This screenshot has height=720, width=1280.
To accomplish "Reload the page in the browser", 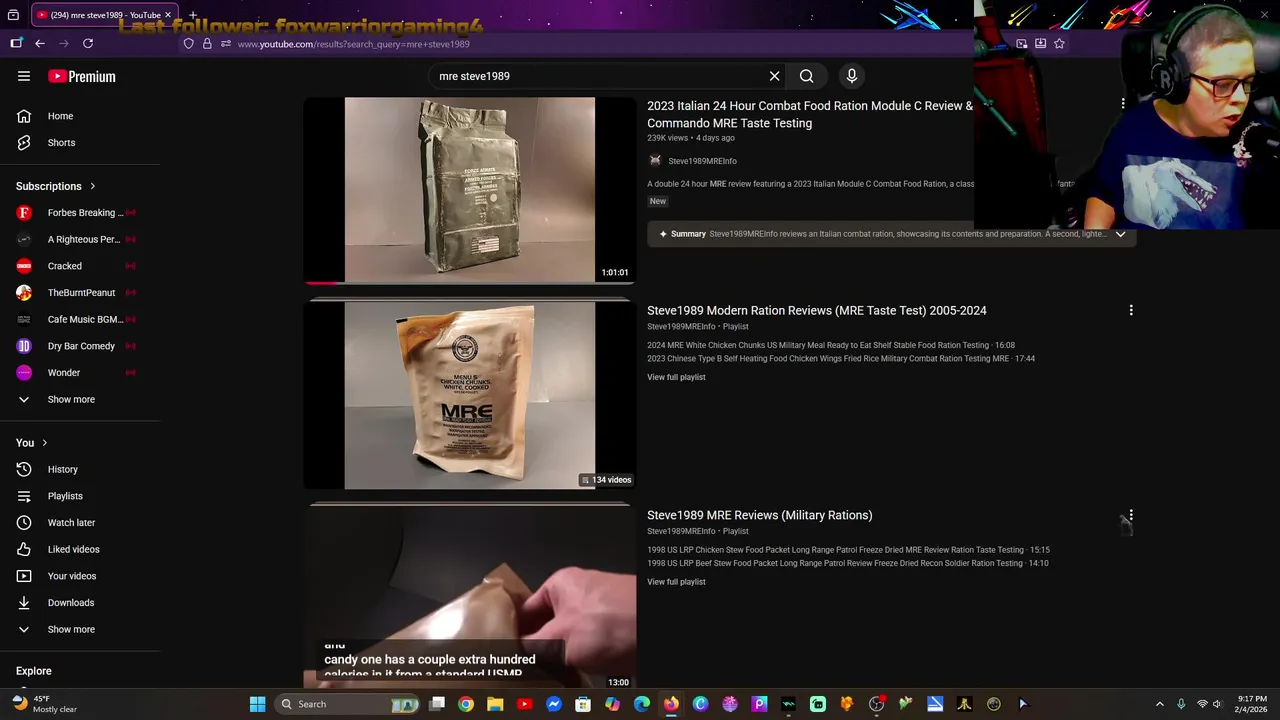I will [x=88, y=43].
